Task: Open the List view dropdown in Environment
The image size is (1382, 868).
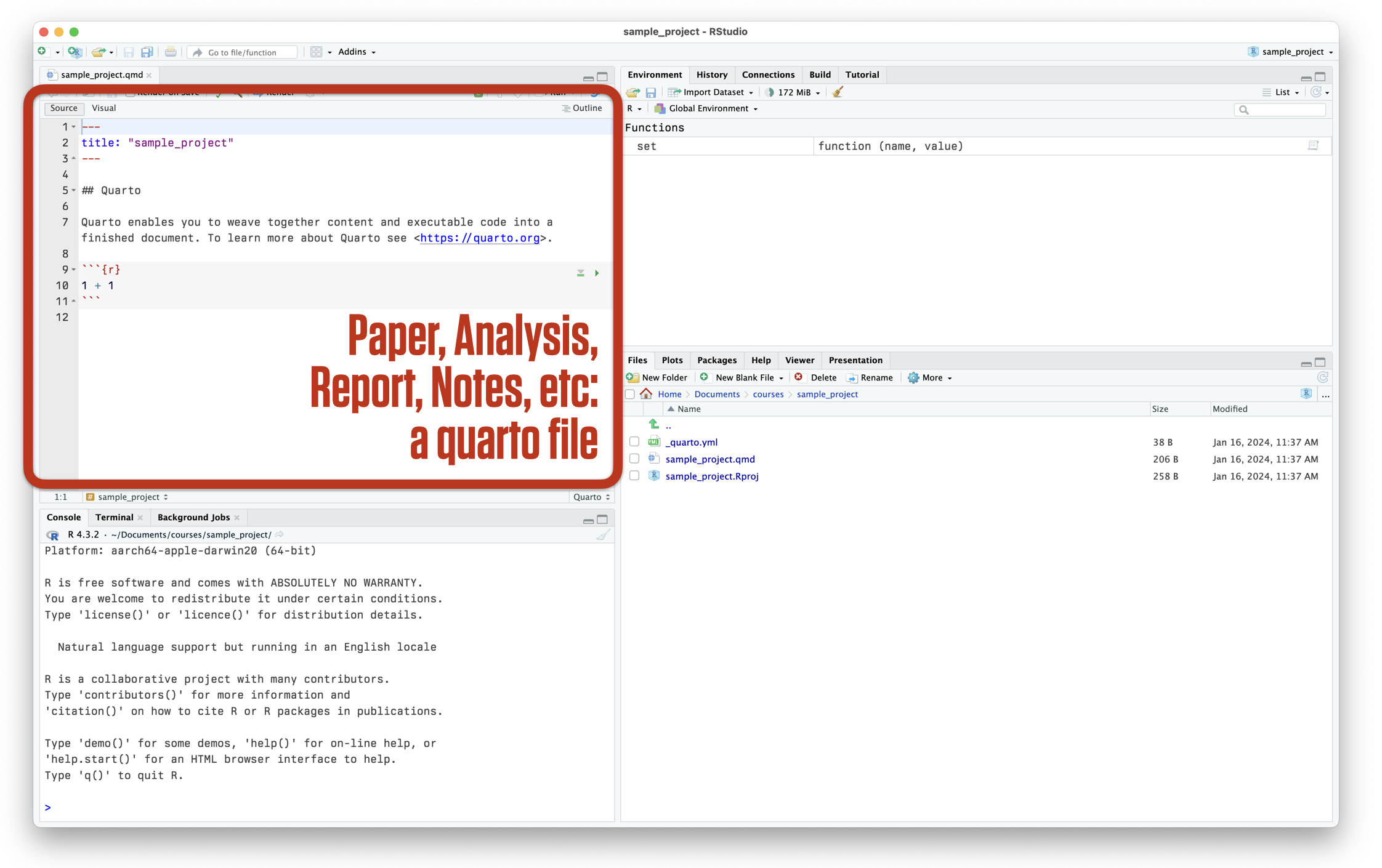Action: tap(1281, 92)
